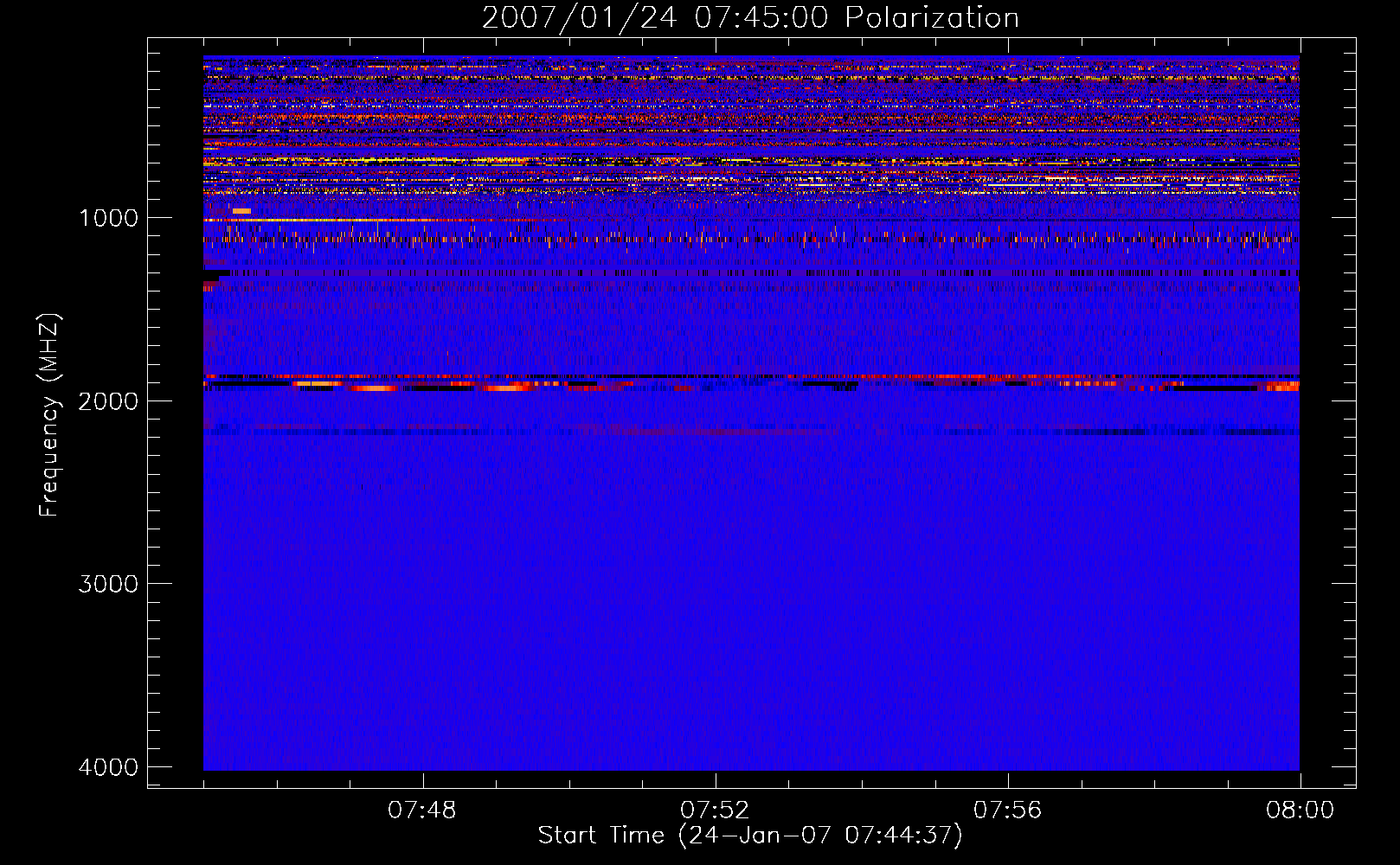1400x865 pixels.
Task: Click the 4000 frequency tick label
Action: (109, 767)
